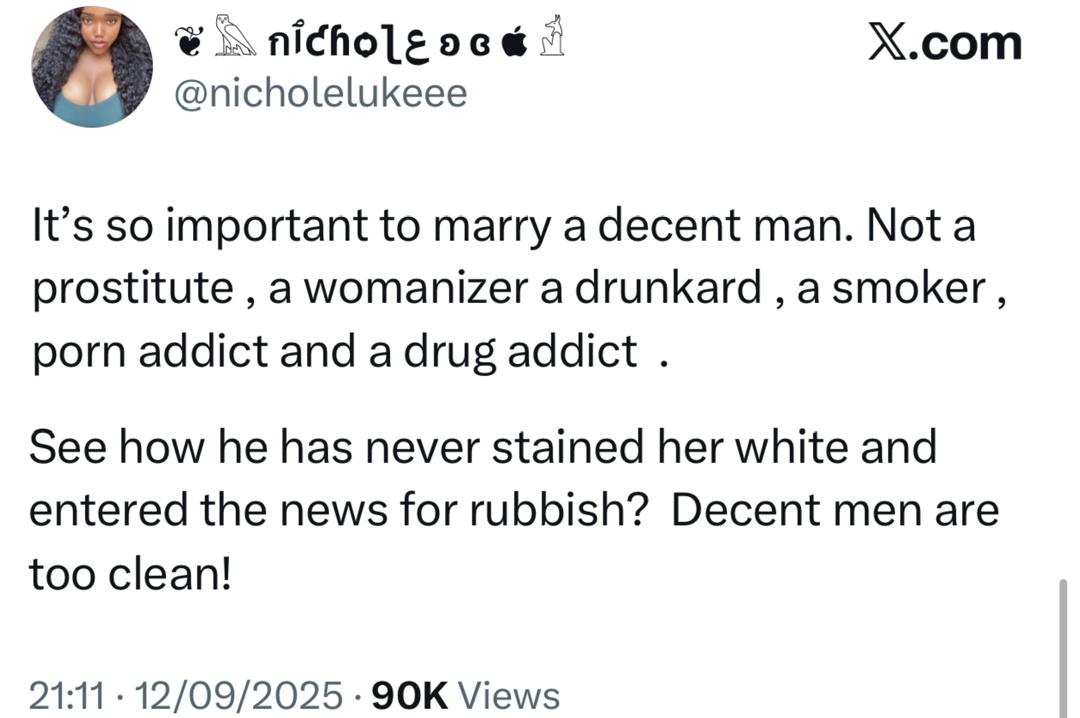Click the 'Views' label beside 90K
The height and width of the screenshot is (718, 1080).
[514, 695]
